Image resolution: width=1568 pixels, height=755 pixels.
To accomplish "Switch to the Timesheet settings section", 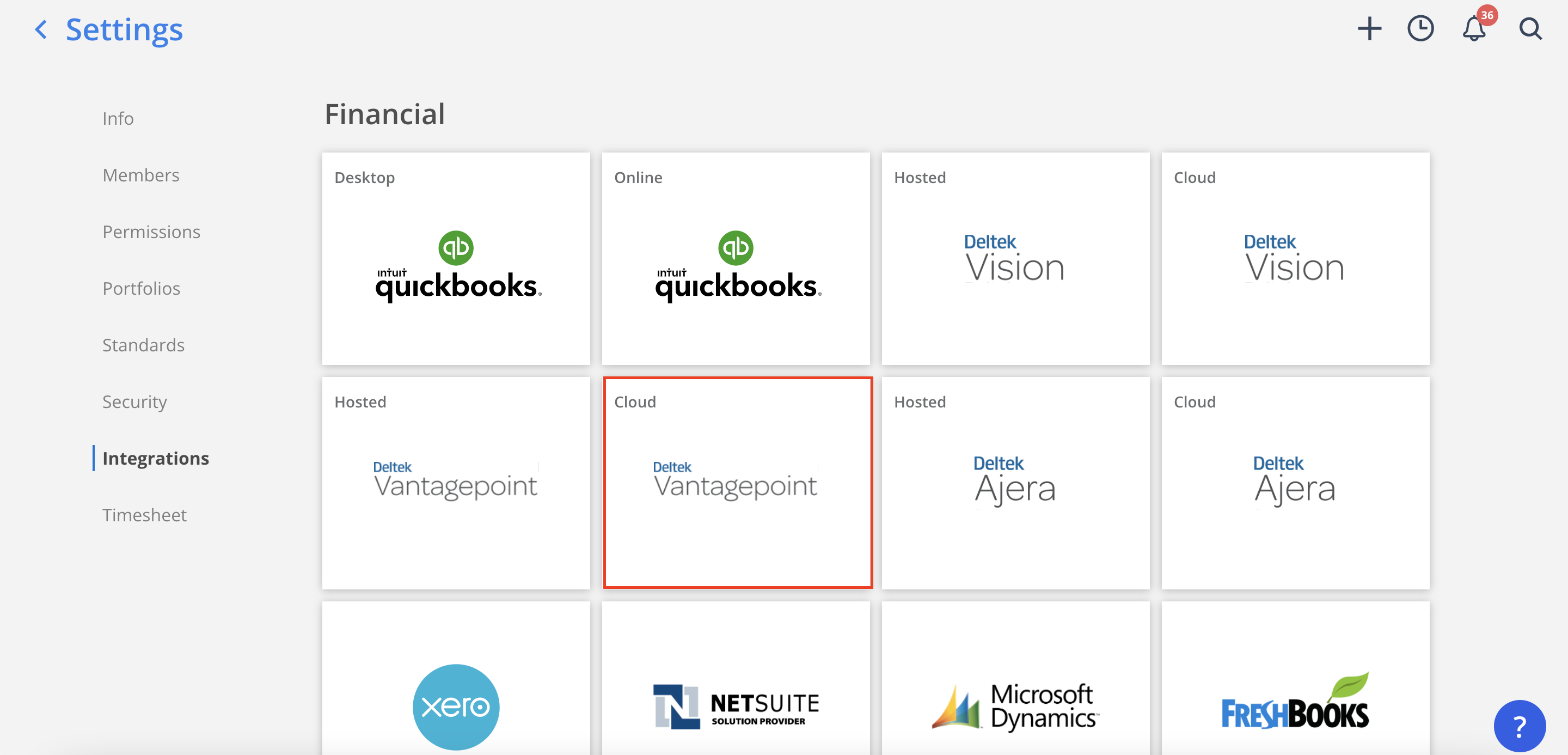I will pyautogui.click(x=144, y=515).
